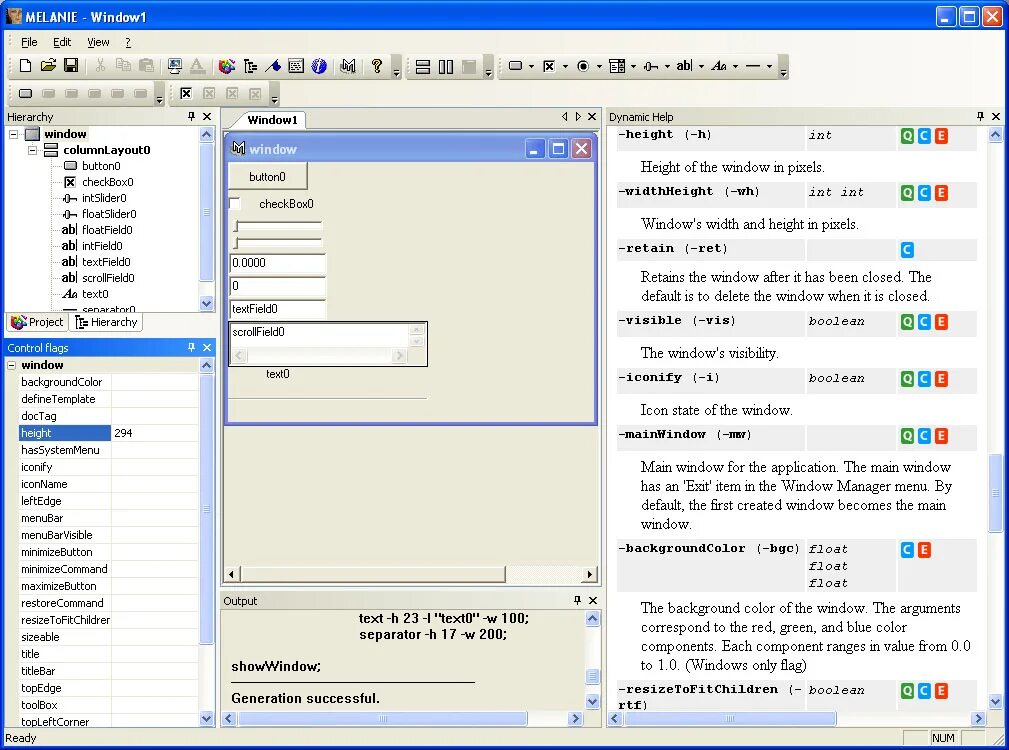The width and height of the screenshot is (1009, 750).
Task: Click button0 in the design window
Action: [268, 176]
